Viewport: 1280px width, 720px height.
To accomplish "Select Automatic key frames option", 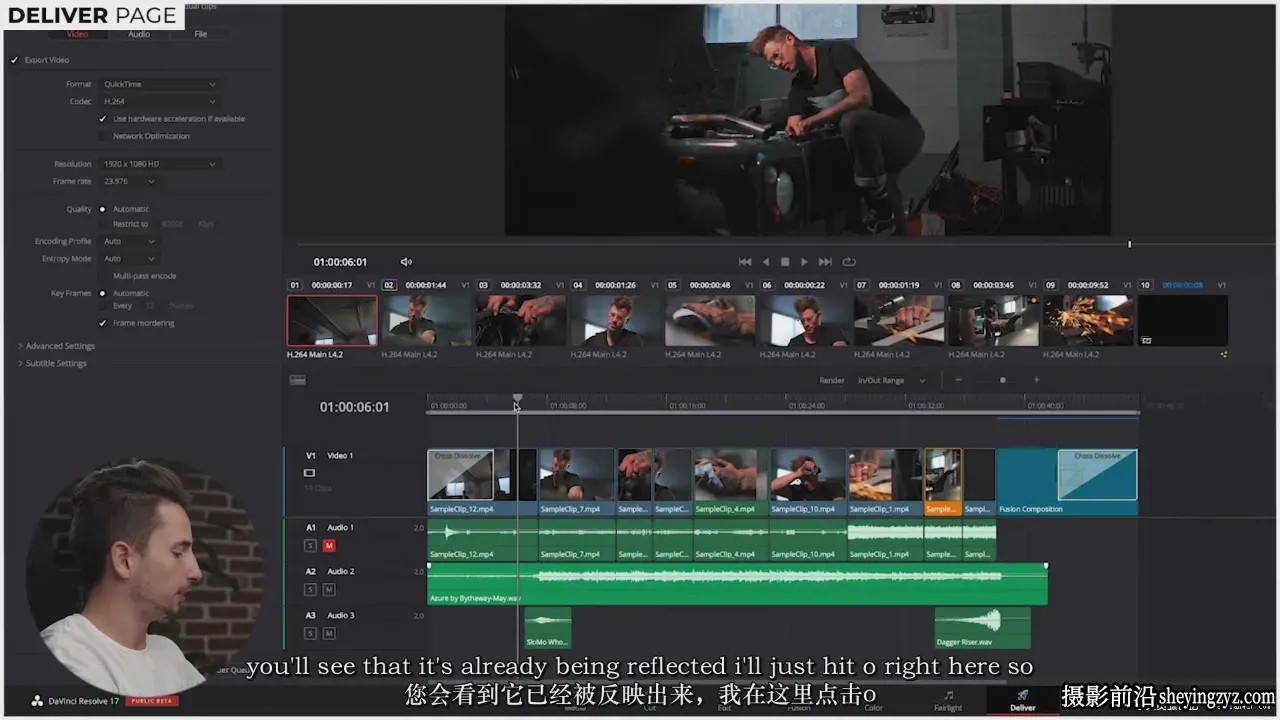I will [x=102, y=293].
